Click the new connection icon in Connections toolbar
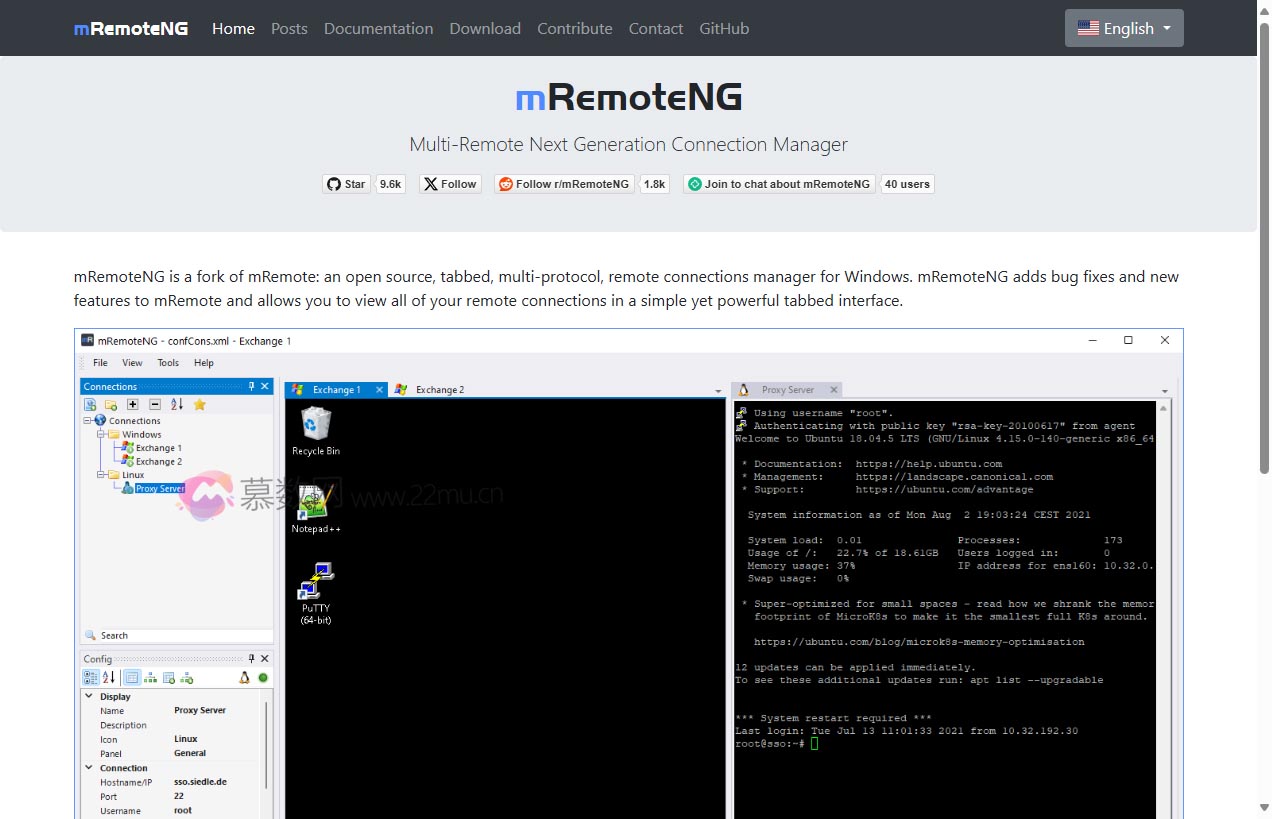Image resolution: width=1272 pixels, height=819 pixels. (x=90, y=404)
